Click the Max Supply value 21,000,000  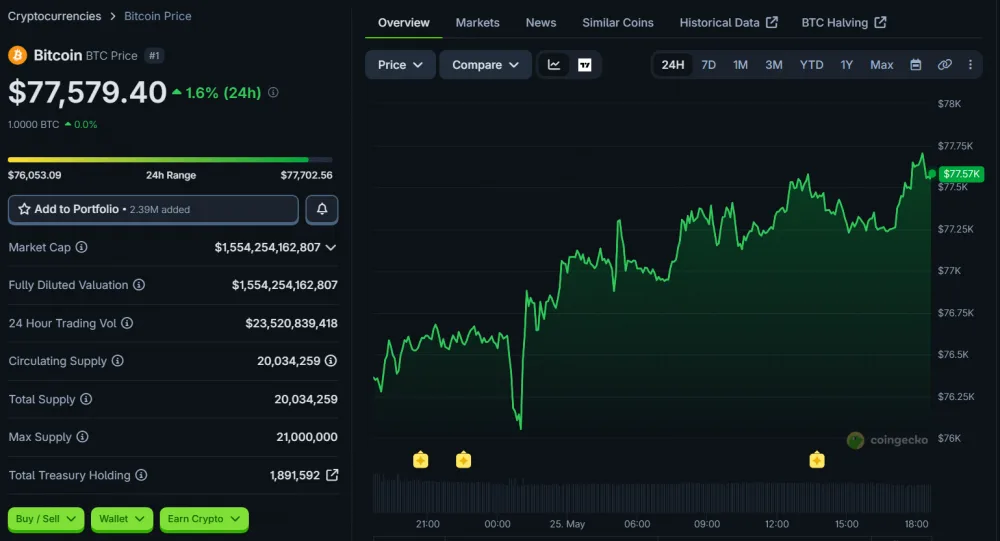[x=307, y=437]
